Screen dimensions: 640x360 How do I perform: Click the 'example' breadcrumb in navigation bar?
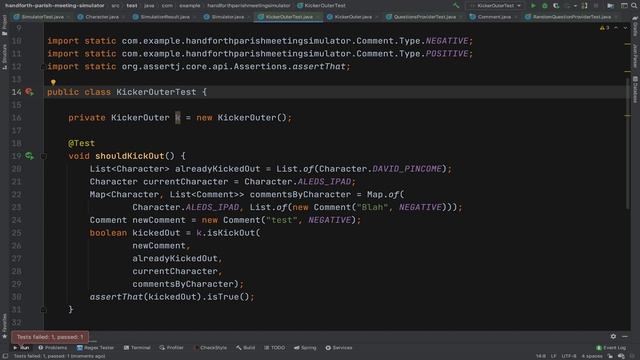click(190, 6)
